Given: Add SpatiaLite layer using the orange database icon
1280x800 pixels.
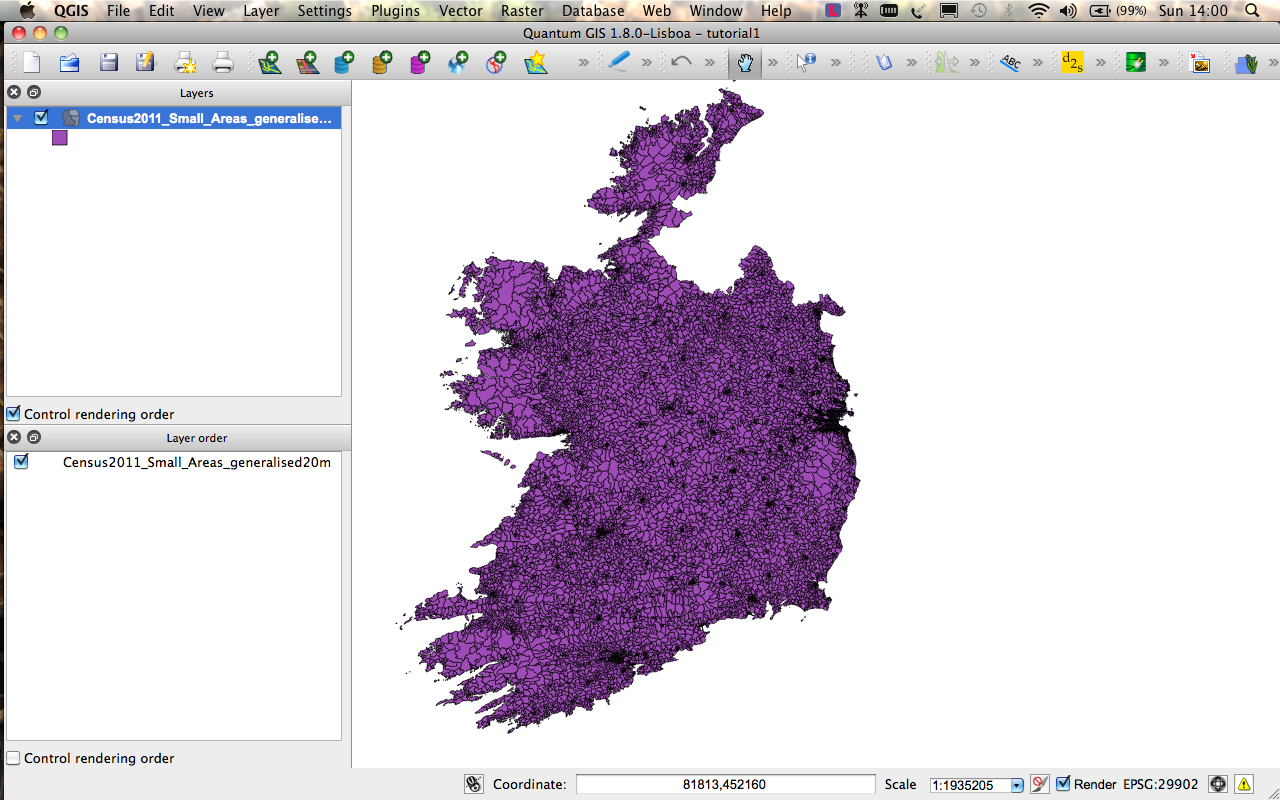Looking at the screenshot, I should pyautogui.click(x=382, y=63).
